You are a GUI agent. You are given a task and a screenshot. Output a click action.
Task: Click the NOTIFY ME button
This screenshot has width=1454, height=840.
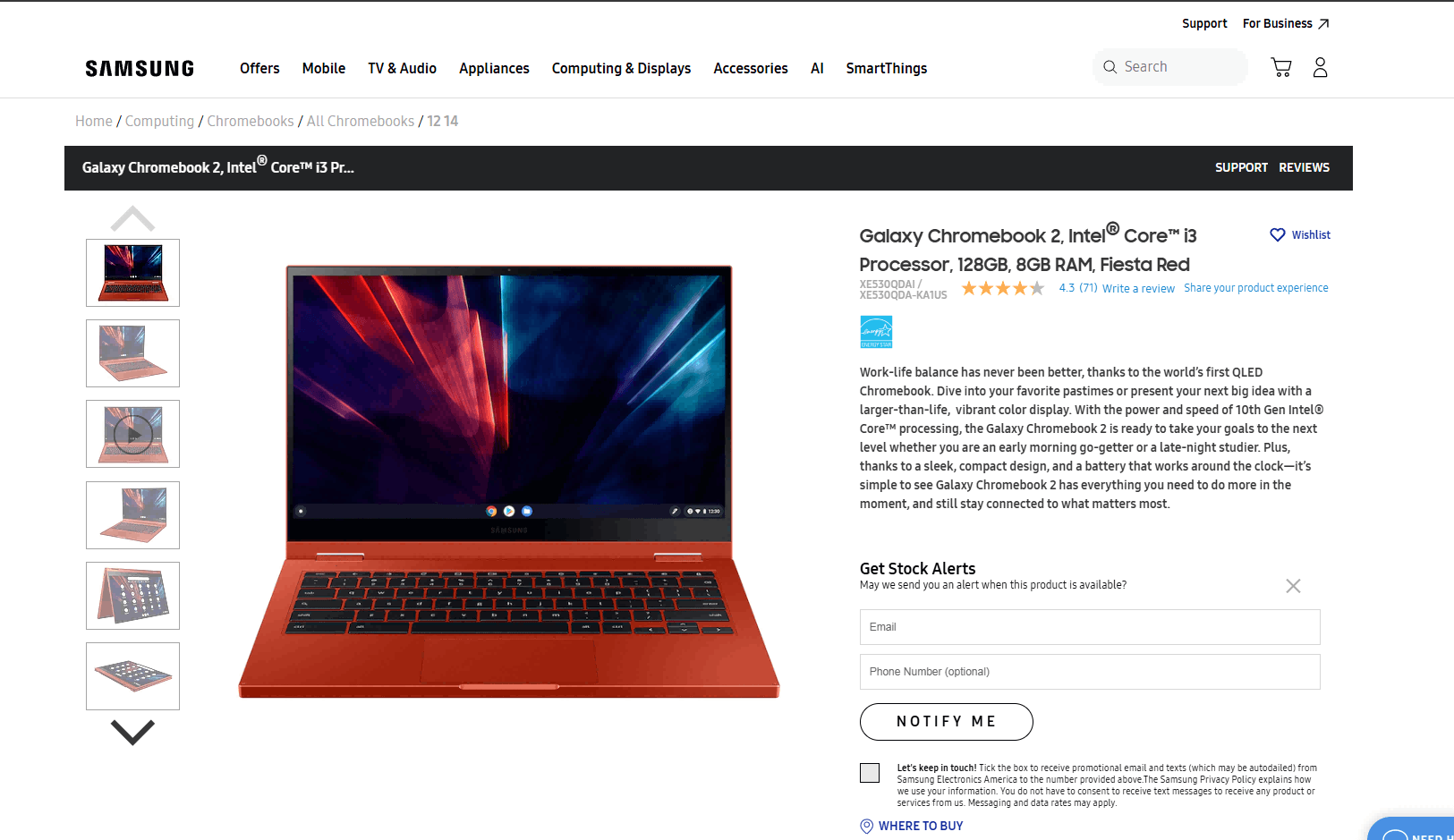pos(947,722)
